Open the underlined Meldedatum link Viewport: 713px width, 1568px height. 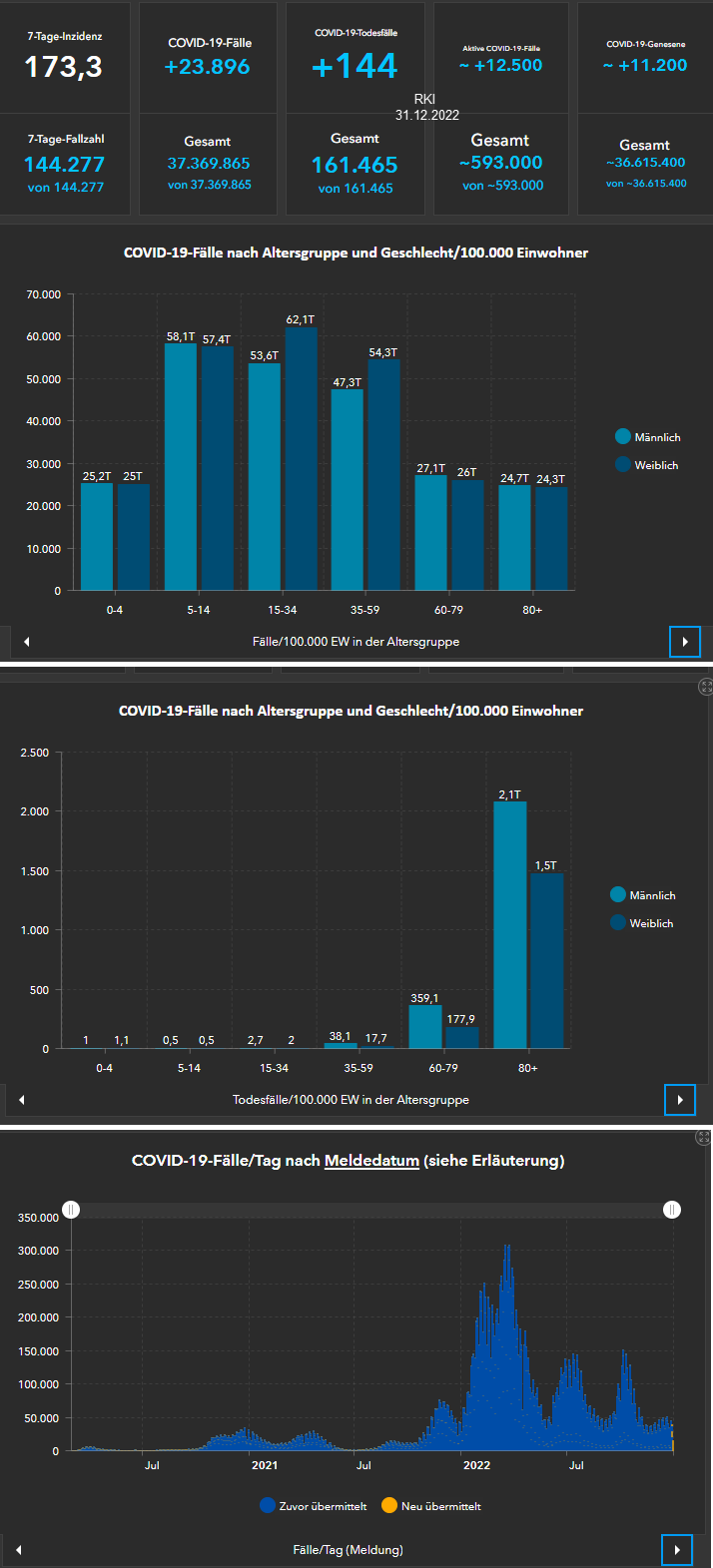[x=371, y=1161]
